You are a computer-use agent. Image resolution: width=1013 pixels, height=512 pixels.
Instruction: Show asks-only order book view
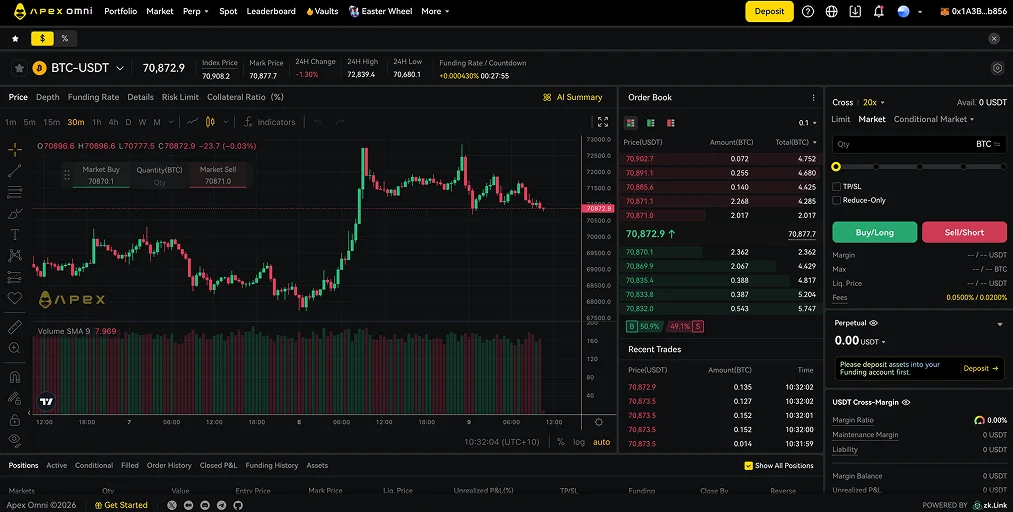point(671,123)
